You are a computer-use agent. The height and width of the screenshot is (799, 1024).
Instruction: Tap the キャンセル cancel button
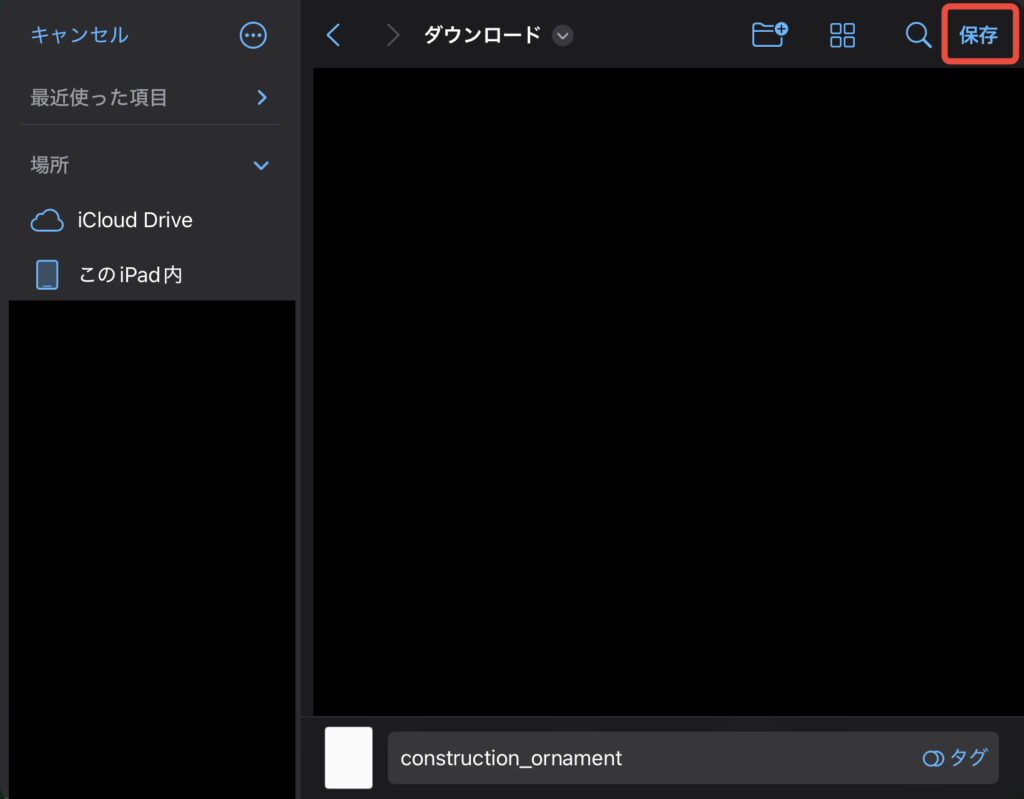point(79,35)
